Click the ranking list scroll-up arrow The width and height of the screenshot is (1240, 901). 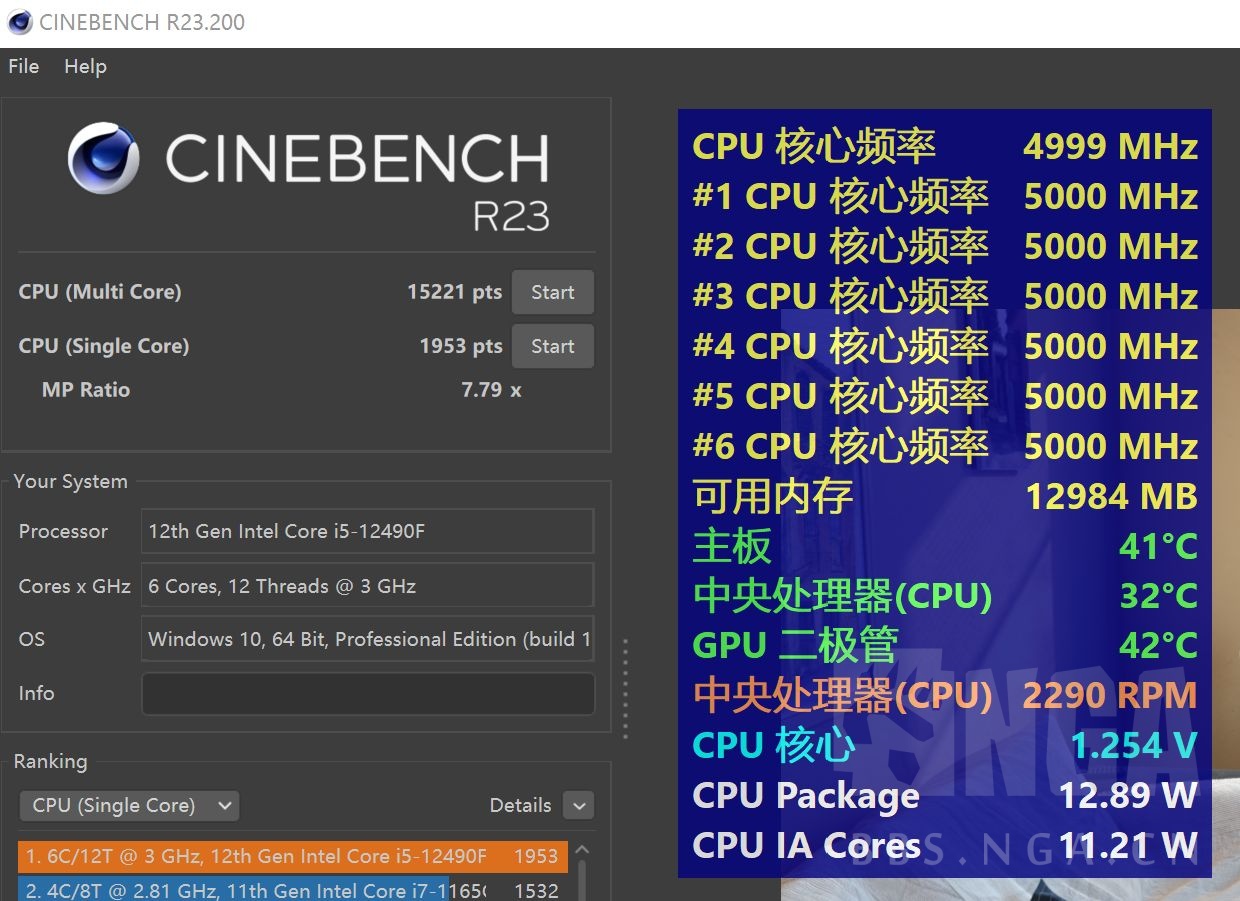point(583,851)
